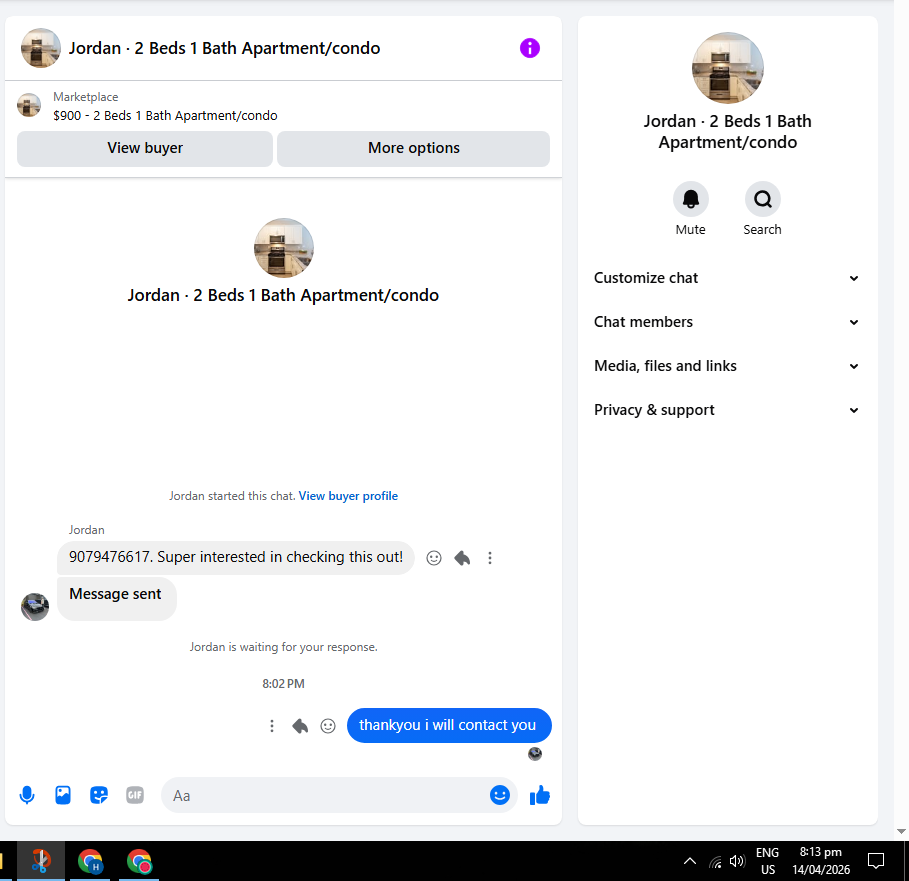909x881 pixels.
Task: Click the center chat profile picture
Action: [283, 248]
